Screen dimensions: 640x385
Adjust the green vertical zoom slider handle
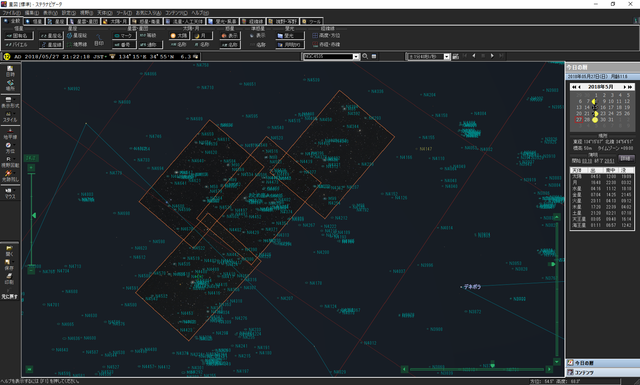pos(34,215)
